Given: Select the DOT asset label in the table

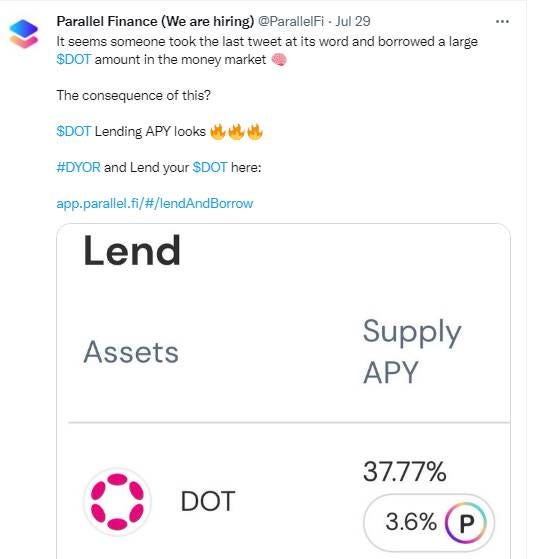Looking at the screenshot, I should (x=208, y=501).
